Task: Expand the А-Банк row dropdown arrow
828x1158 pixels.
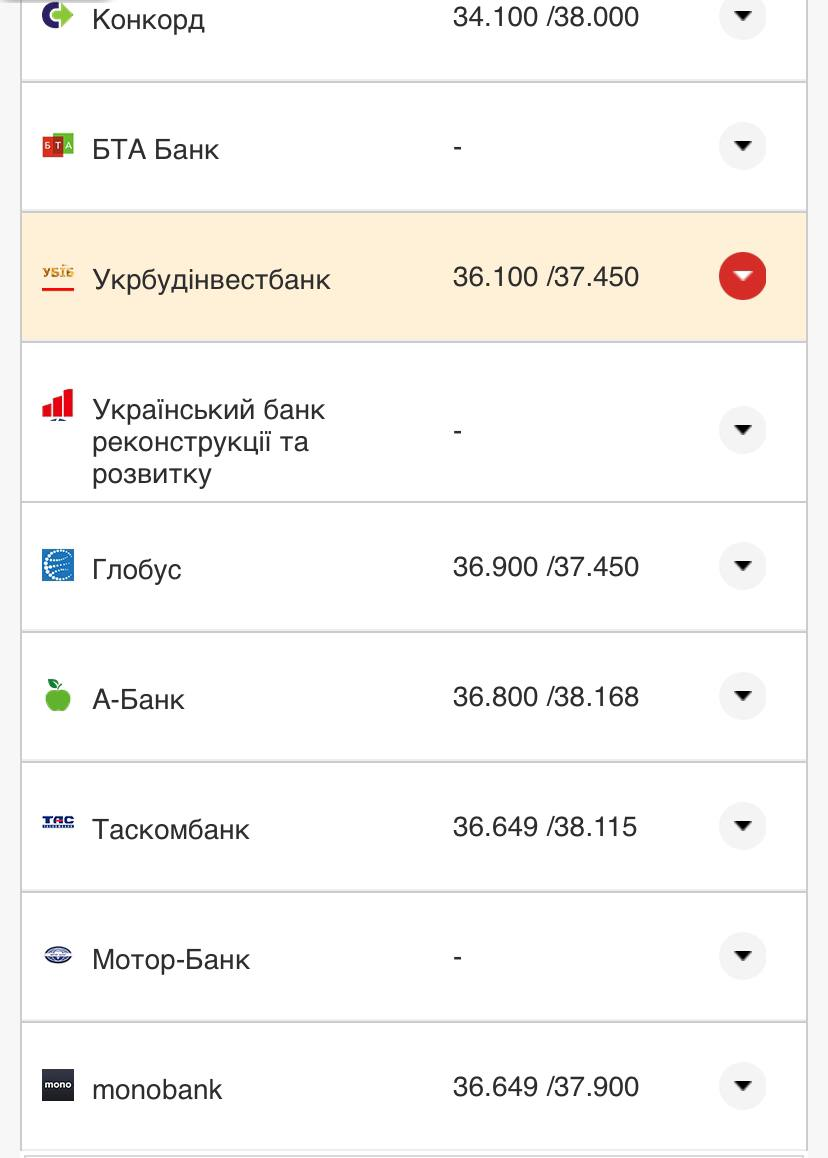Action: coord(742,696)
